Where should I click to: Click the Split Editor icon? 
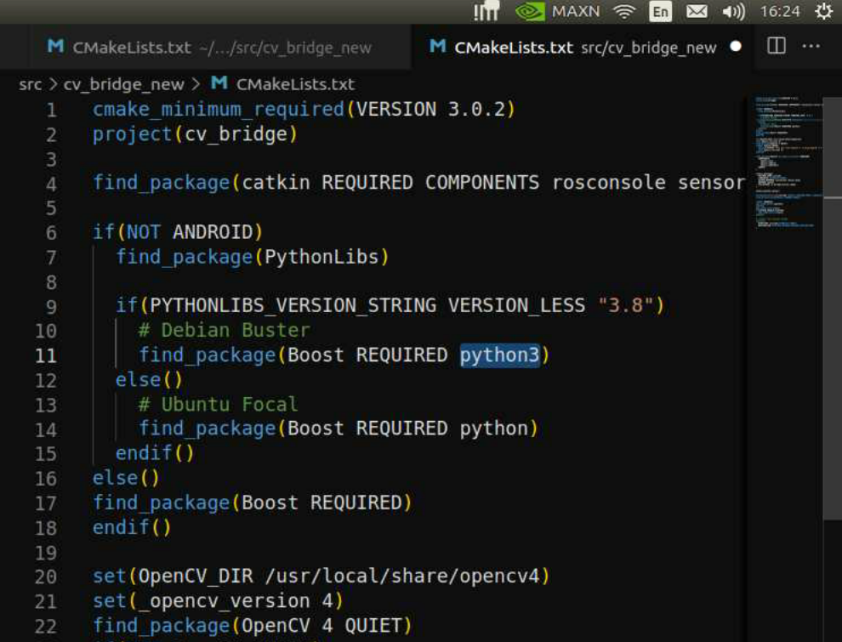(776, 46)
